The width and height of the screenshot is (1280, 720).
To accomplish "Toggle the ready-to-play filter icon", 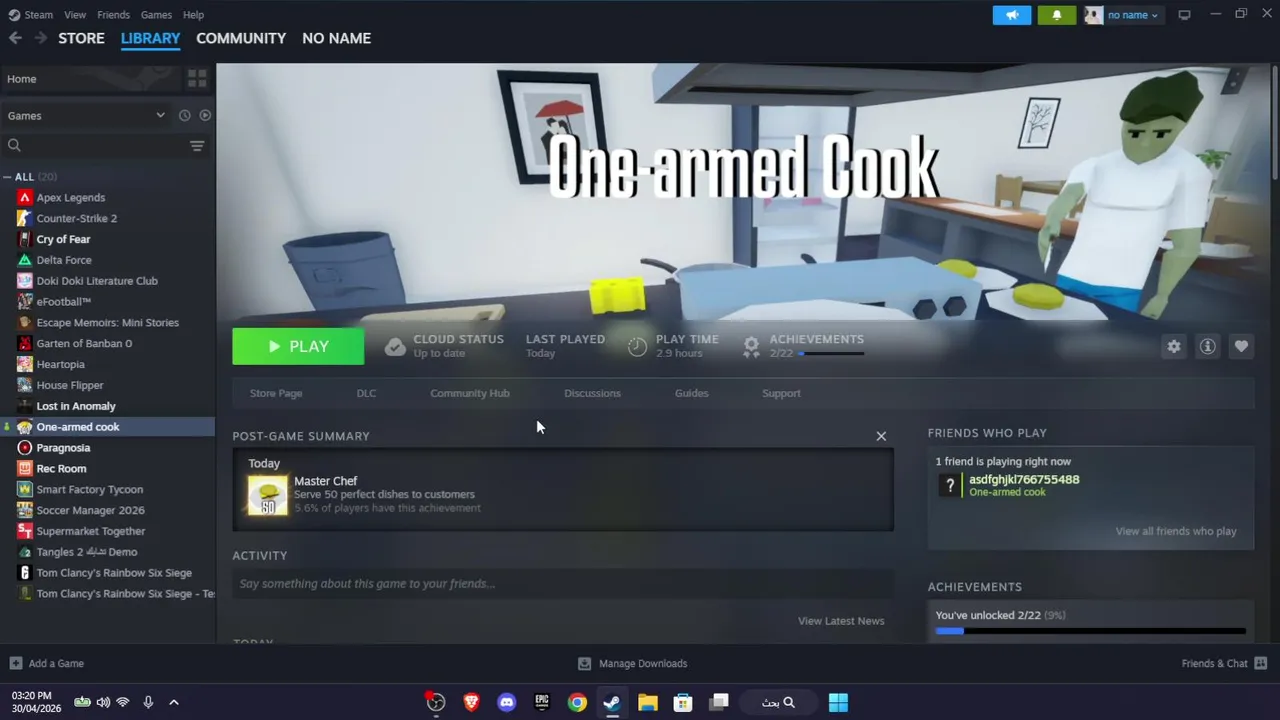I will 205,115.
